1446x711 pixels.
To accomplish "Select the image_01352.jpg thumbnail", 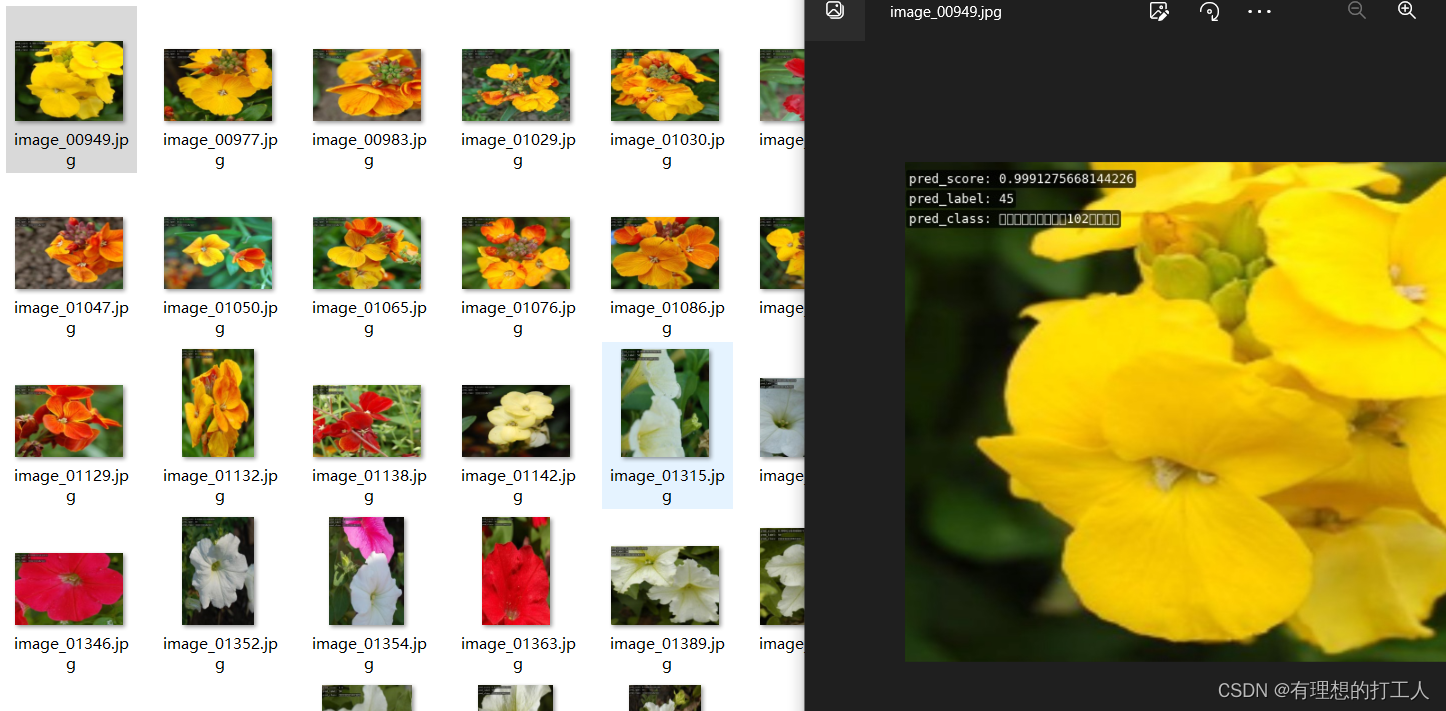I will point(218,571).
